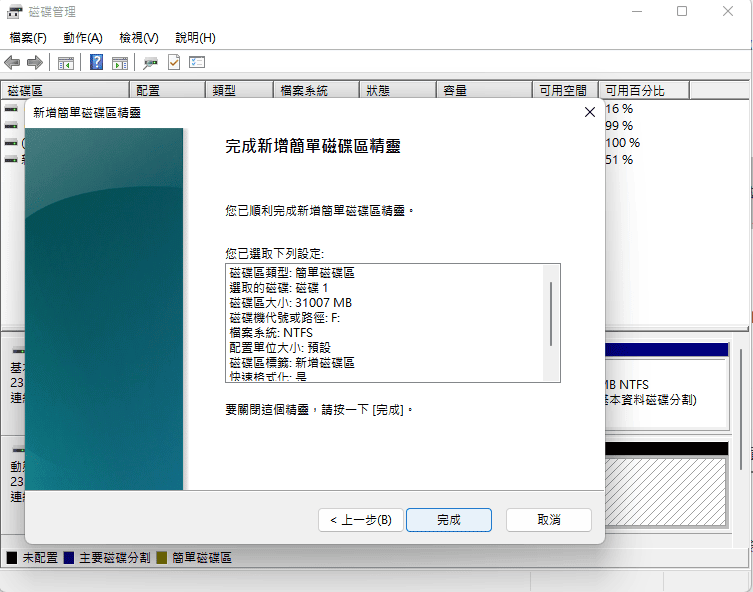Image resolution: width=753 pixels, height=592 pixels.
Task: Open help with the blue question mark icon
Action: (x=97, y=62)
